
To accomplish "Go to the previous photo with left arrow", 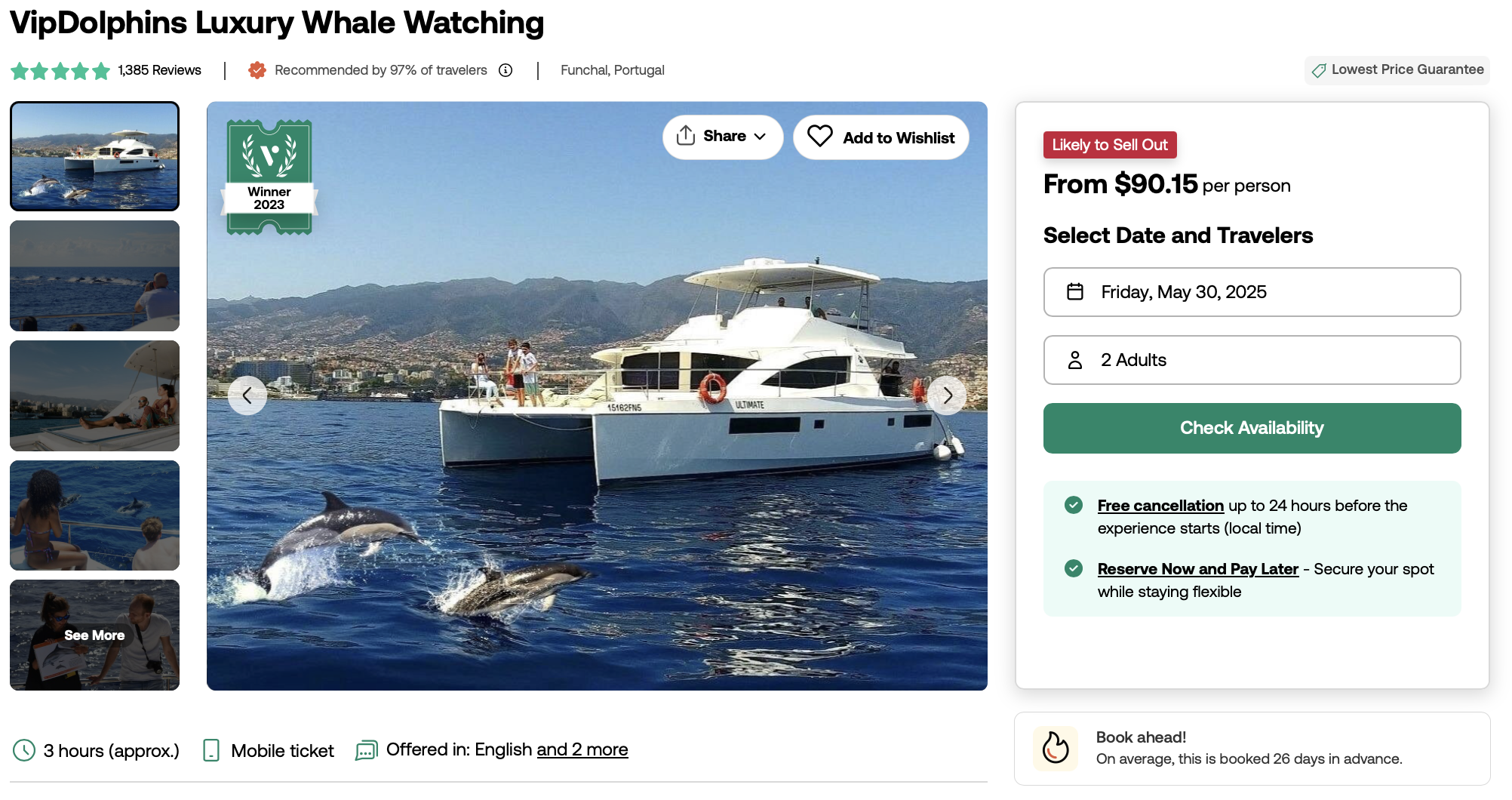I will point(247,395).
